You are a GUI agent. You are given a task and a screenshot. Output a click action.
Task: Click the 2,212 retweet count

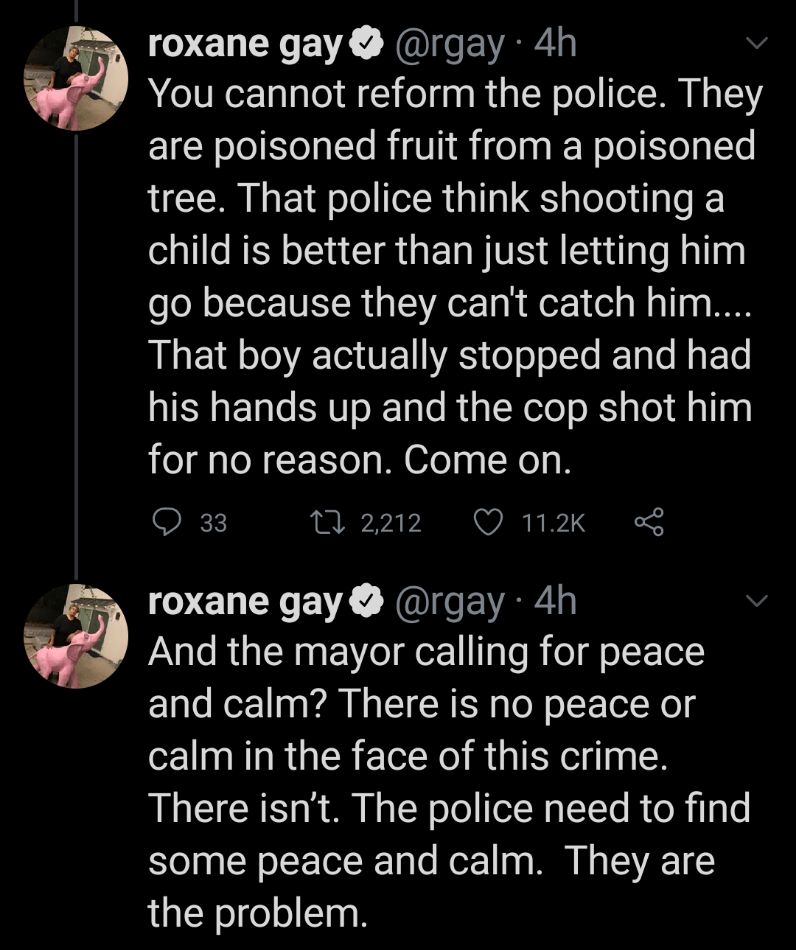click(x=390, y=522)
